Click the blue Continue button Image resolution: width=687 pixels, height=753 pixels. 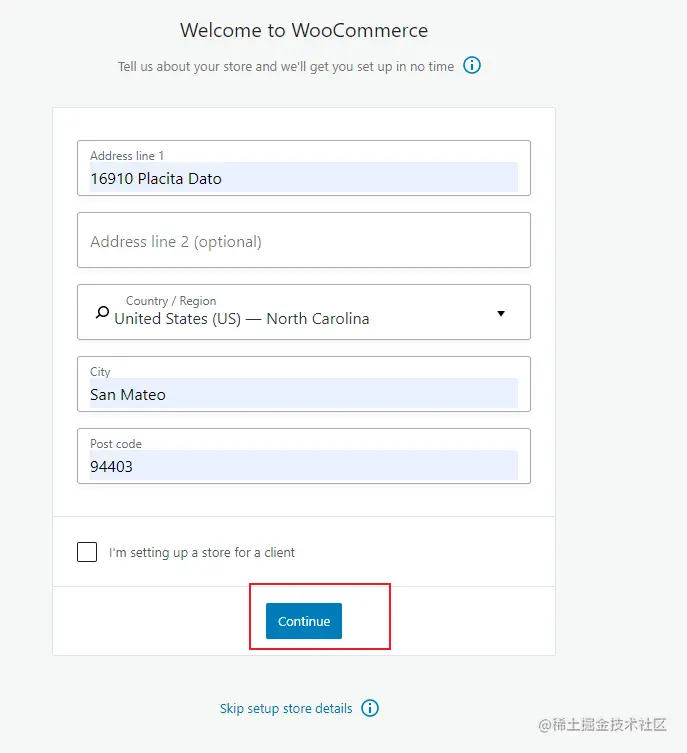coord(304,621)
